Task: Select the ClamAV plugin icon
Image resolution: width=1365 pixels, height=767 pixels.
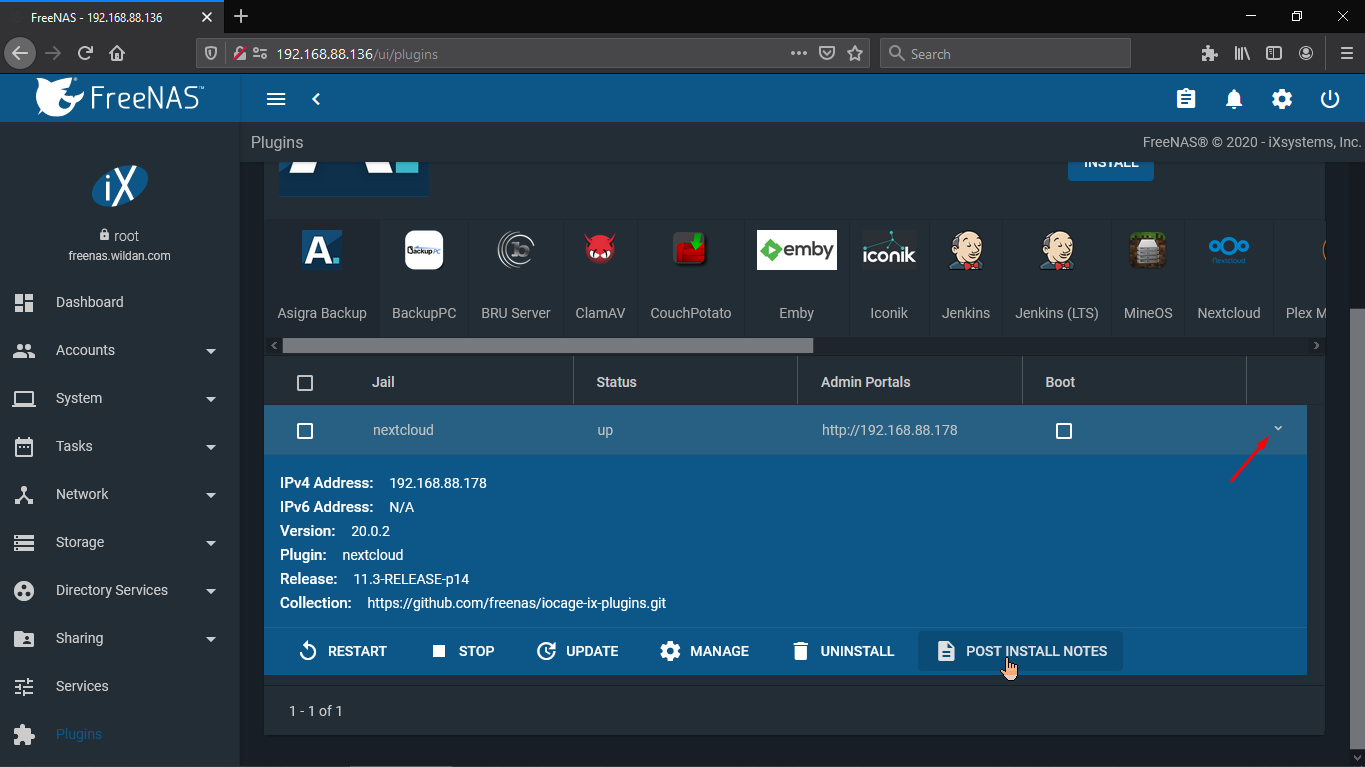Action: click(x=600, y=250)
